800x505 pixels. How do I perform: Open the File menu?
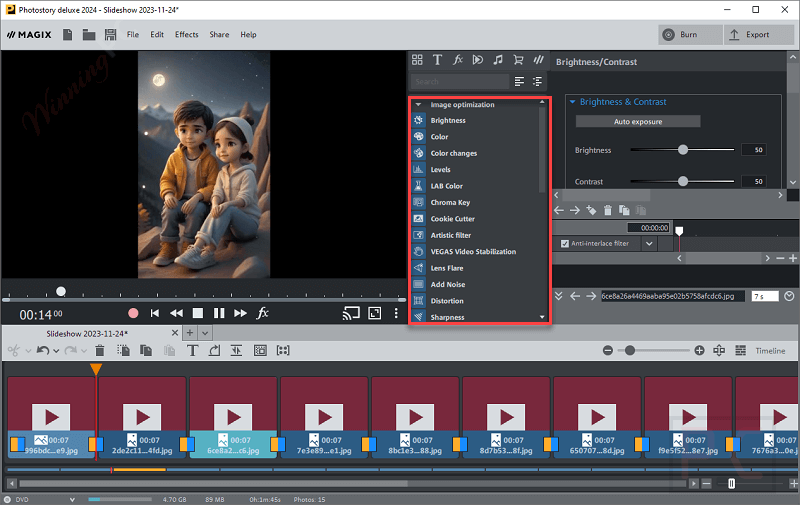point(133,35)
